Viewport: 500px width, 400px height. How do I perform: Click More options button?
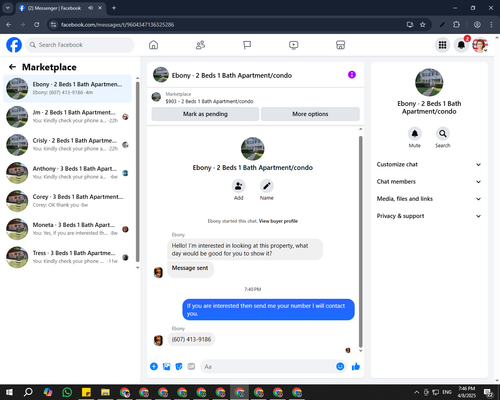310,114
